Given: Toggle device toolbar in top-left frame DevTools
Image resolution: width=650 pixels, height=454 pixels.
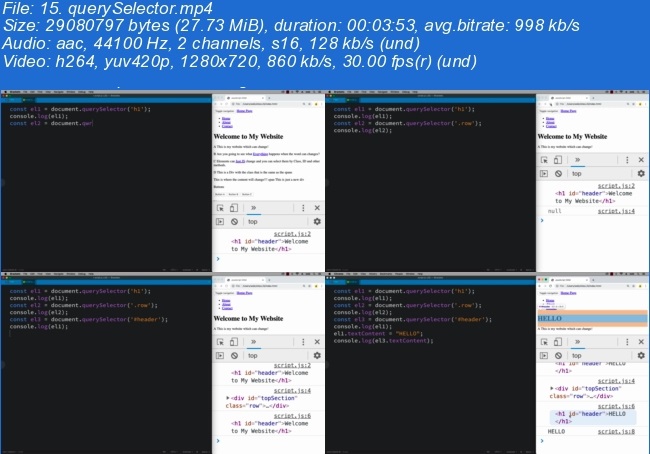Looking at the screenshot, I should (x=234, y=207).
